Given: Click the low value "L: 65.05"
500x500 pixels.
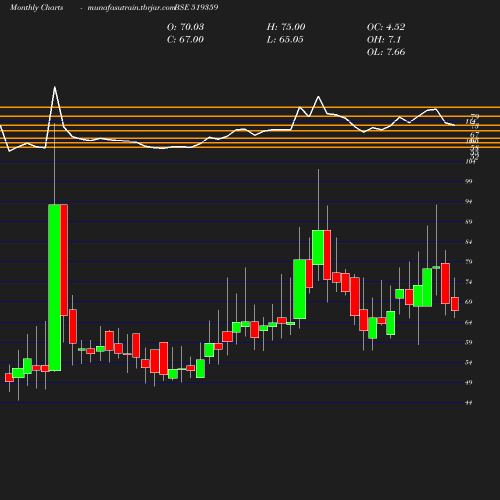Looking at the screenshot, I should (x=285, y=39).
